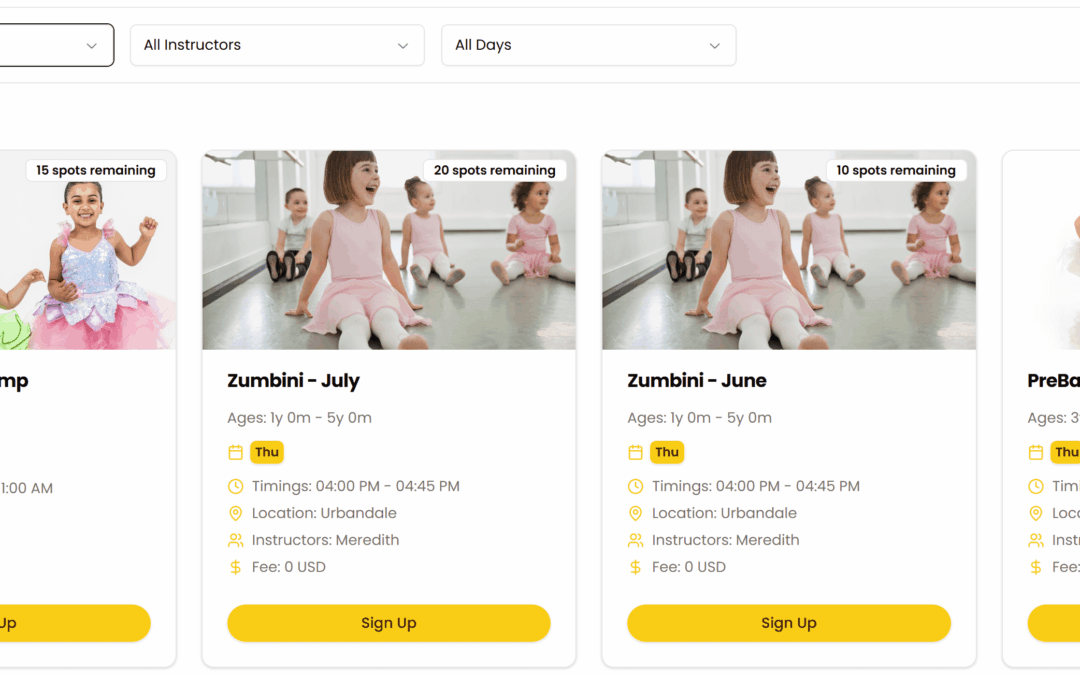Click the 20 spots remaining badge
The height and width of the screenshot is (675, 1080).
tap(494, 171)
